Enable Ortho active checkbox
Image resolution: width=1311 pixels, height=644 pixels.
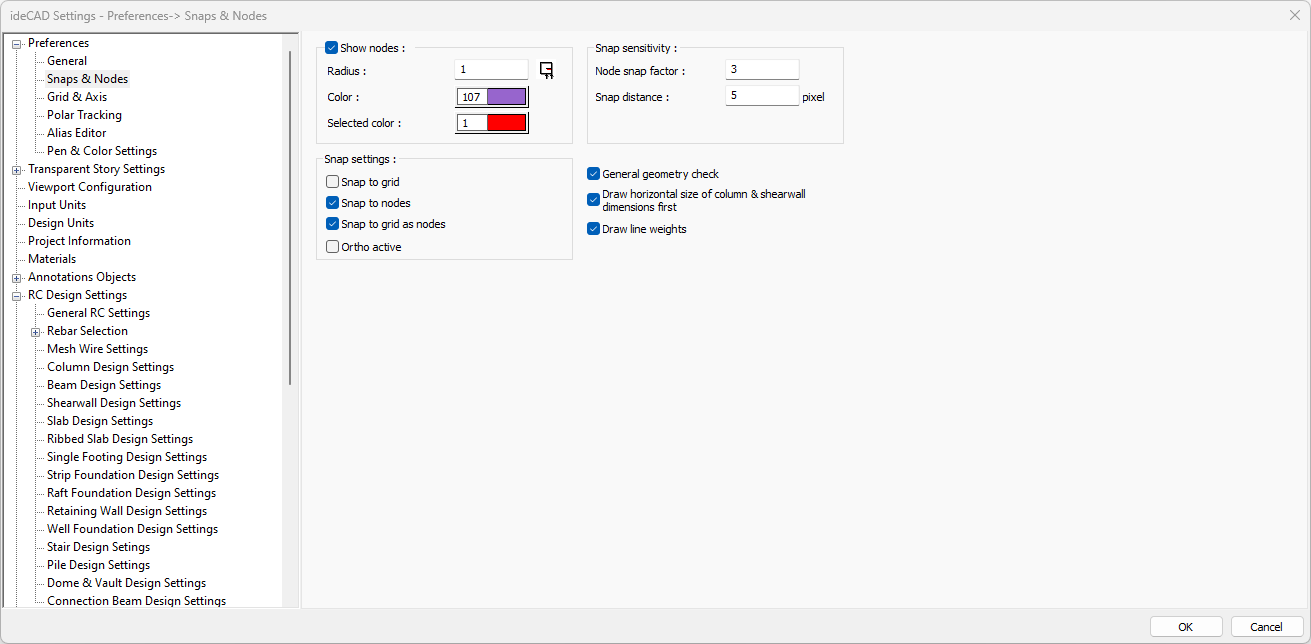tap(333, 246)
